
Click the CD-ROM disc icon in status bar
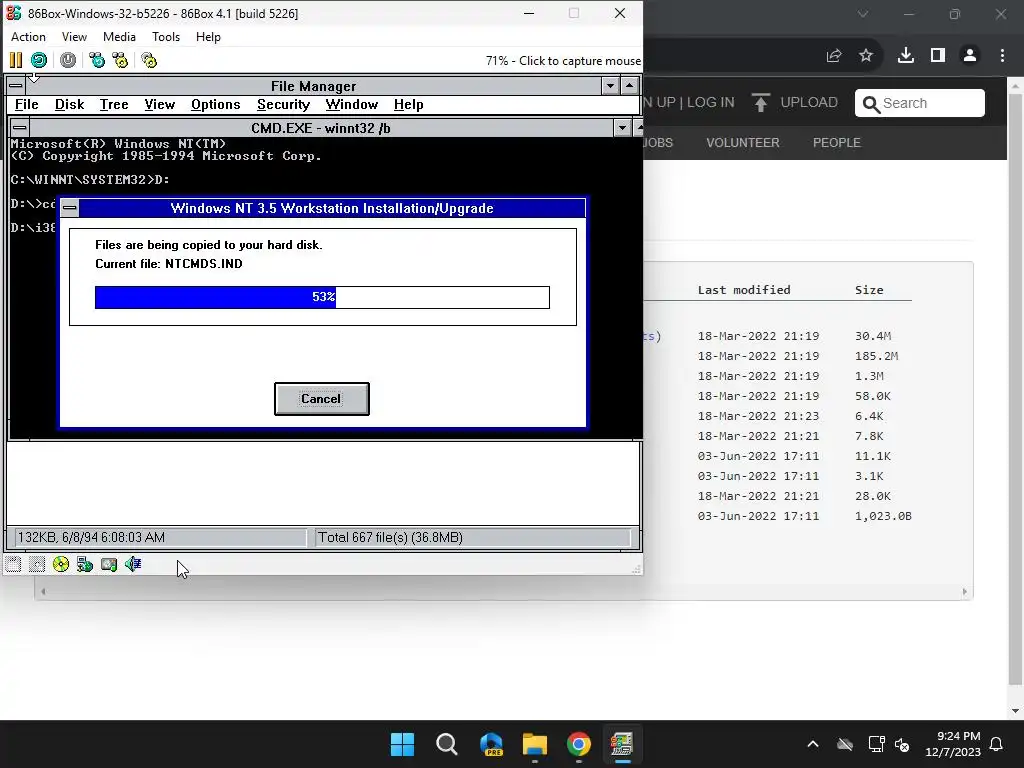click(61, 564)
